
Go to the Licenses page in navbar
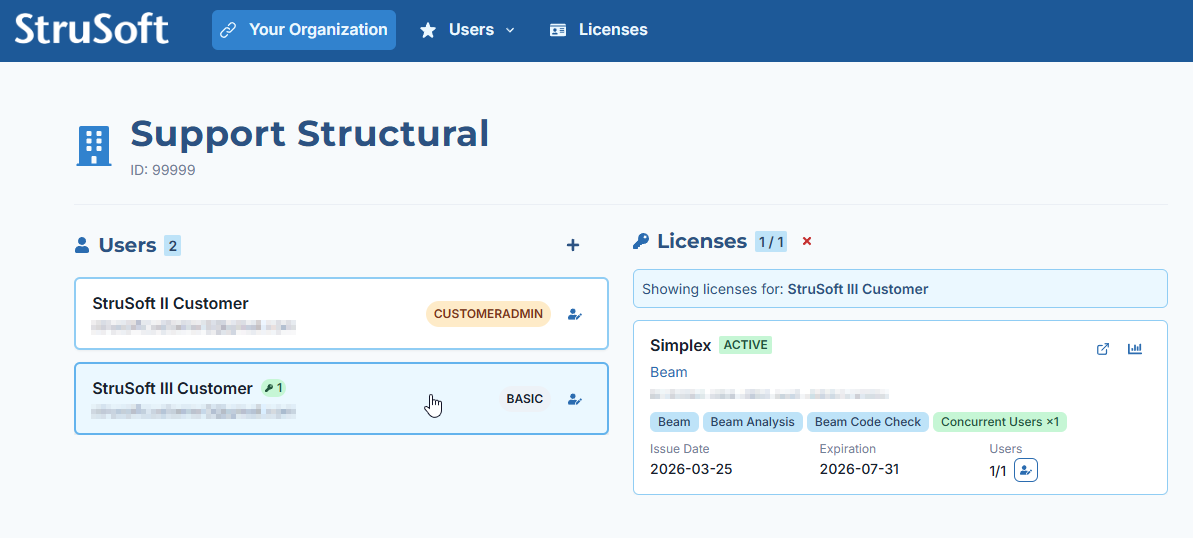pos(599,30)
